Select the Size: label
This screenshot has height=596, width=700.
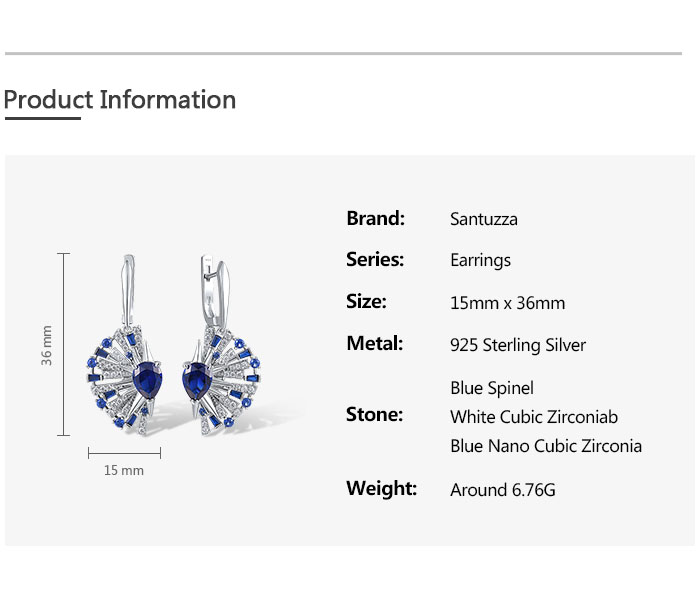pyautogui.click(x=366, y=302)
